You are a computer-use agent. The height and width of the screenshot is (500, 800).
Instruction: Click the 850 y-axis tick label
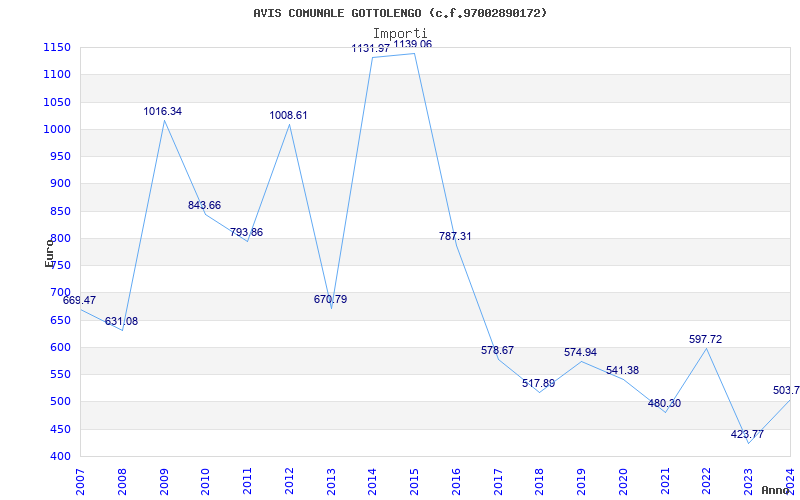point(60,211)
